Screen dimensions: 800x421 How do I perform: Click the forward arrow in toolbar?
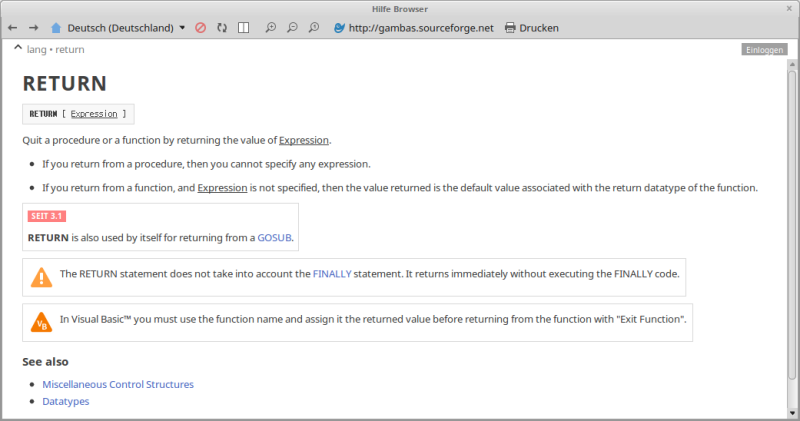click(x=34, y=28)
